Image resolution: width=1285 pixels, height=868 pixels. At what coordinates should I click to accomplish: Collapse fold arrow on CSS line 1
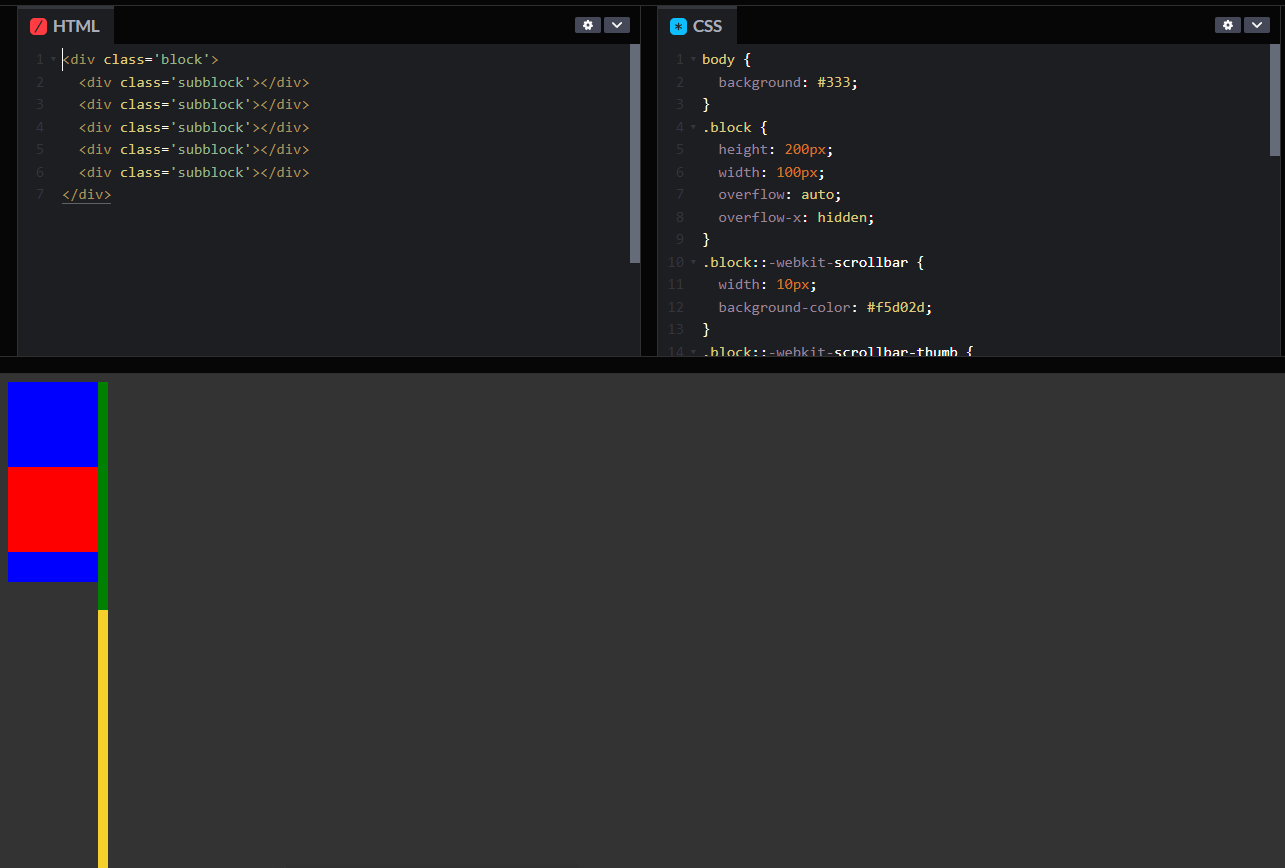tap(693, 59)
